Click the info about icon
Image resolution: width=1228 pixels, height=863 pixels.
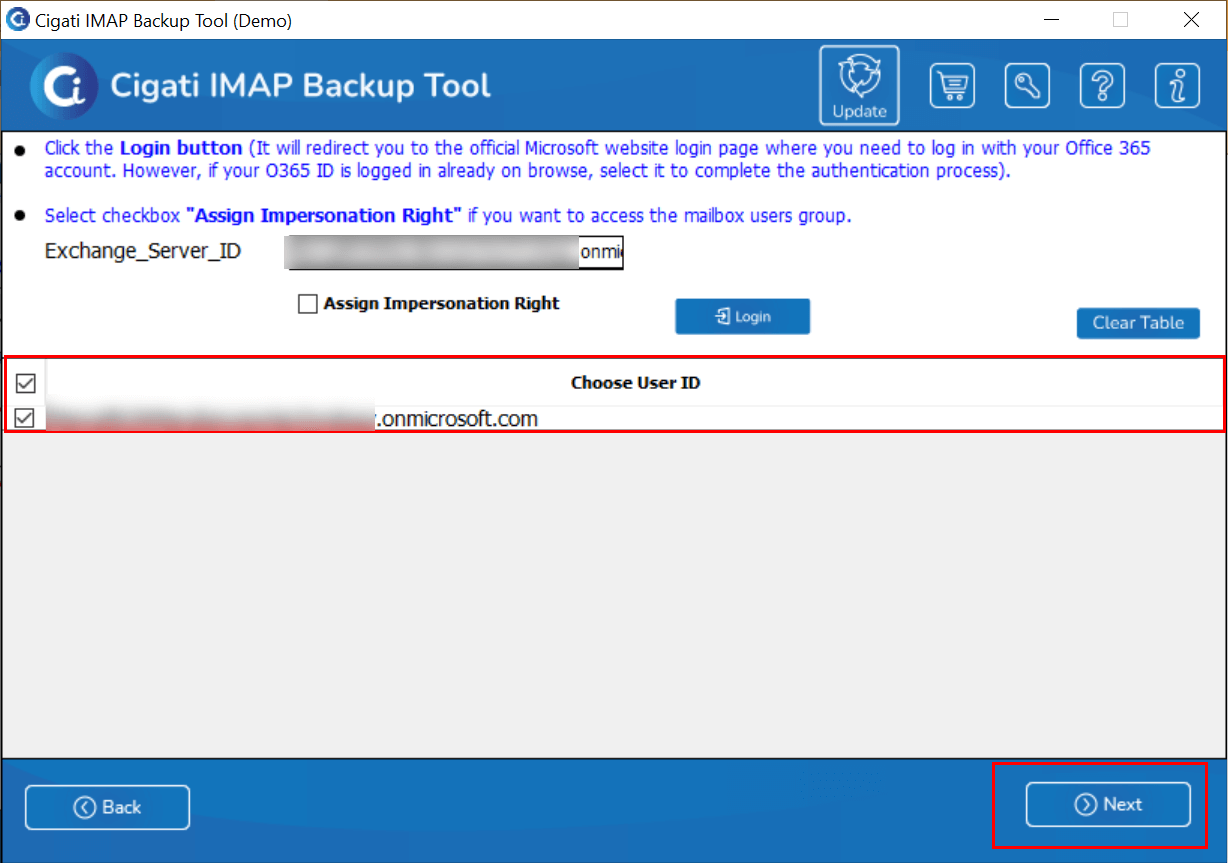click(x=1177, y=86)
